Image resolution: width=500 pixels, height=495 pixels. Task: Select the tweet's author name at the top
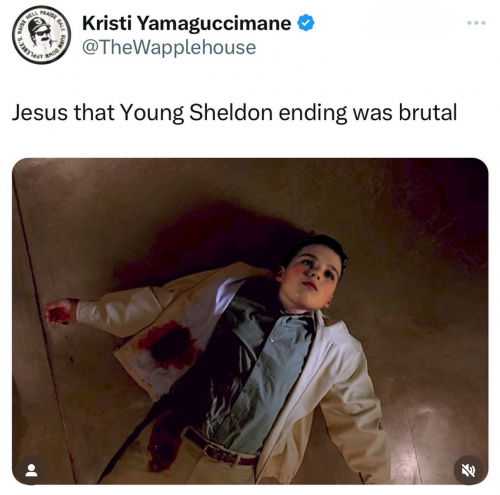click(x=187, y=23)
